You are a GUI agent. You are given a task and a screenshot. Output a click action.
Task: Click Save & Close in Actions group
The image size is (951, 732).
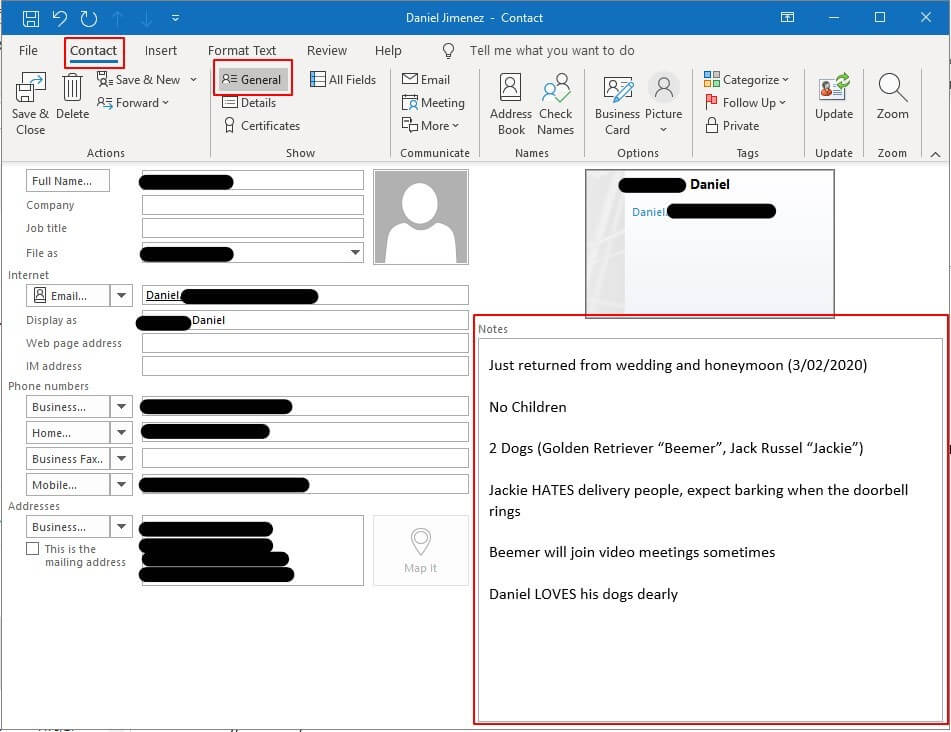tap(30, 104)
